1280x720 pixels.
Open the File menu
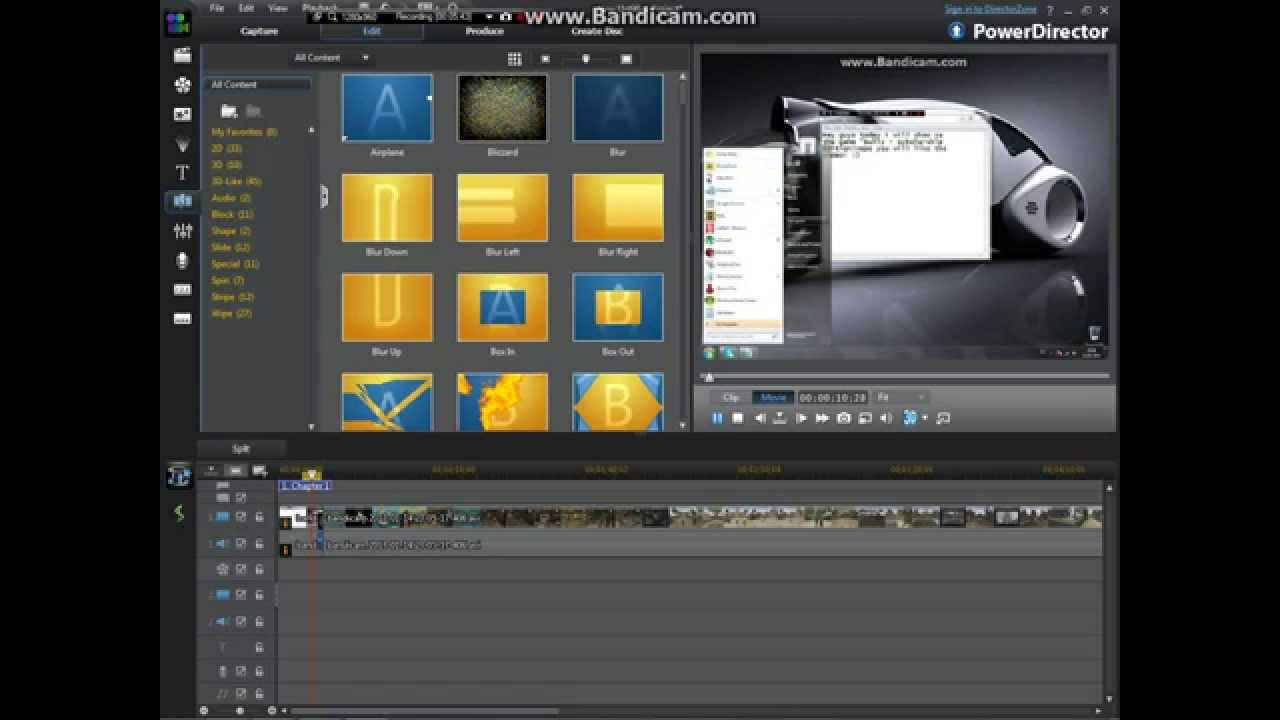pyautogui.click(x=217, y=8)
